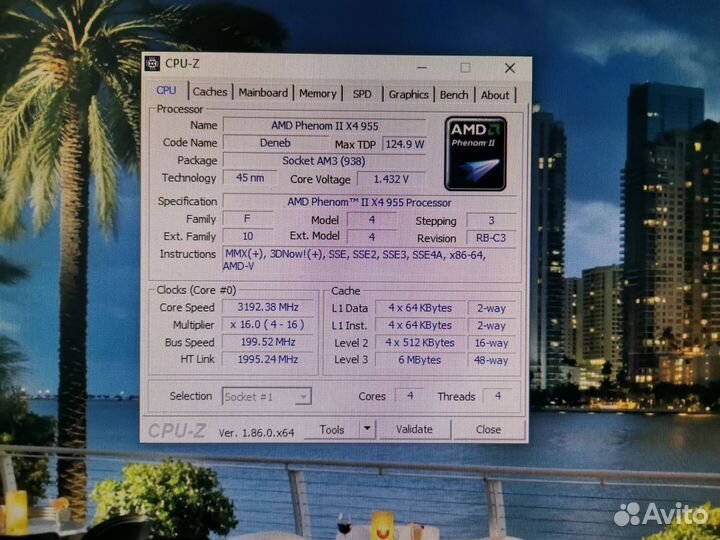Click the Cores value field

[410, 396]
